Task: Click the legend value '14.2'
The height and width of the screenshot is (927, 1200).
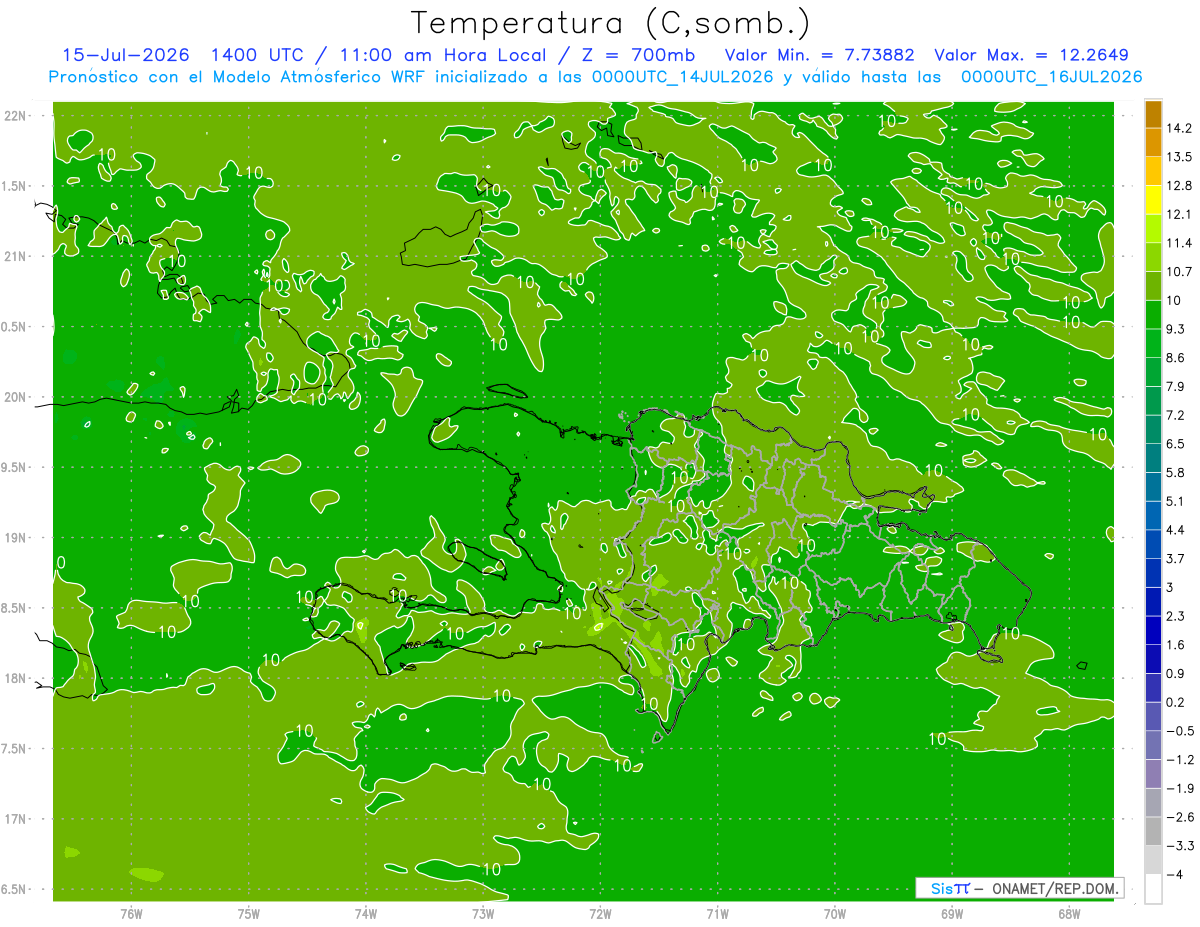Action: [x=1179, y=128]
